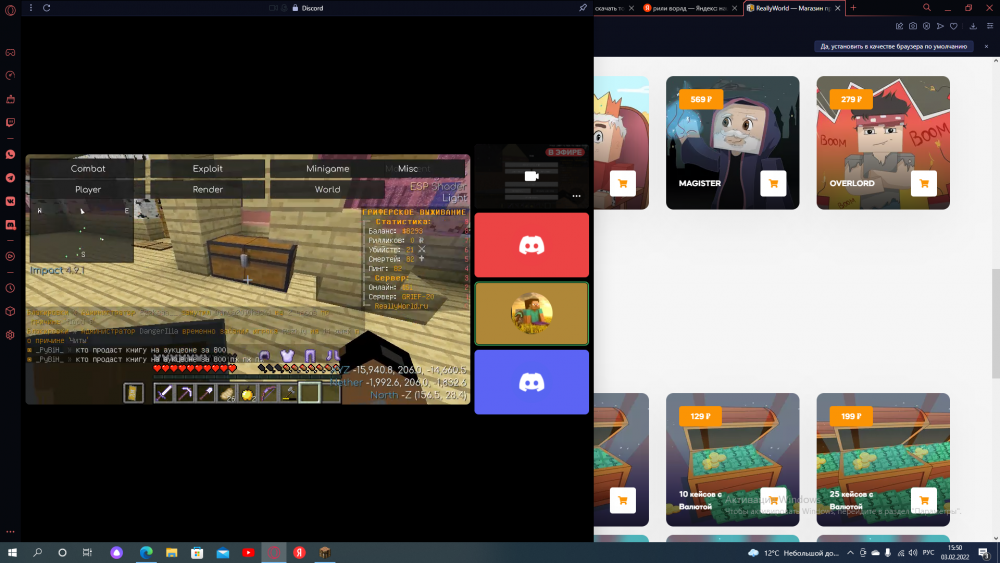Image resolution: width=1000 pixels, height=563 pixels.
Task: Open GX Cleaner icon in sidebar
Action: (x=10, y=99)
